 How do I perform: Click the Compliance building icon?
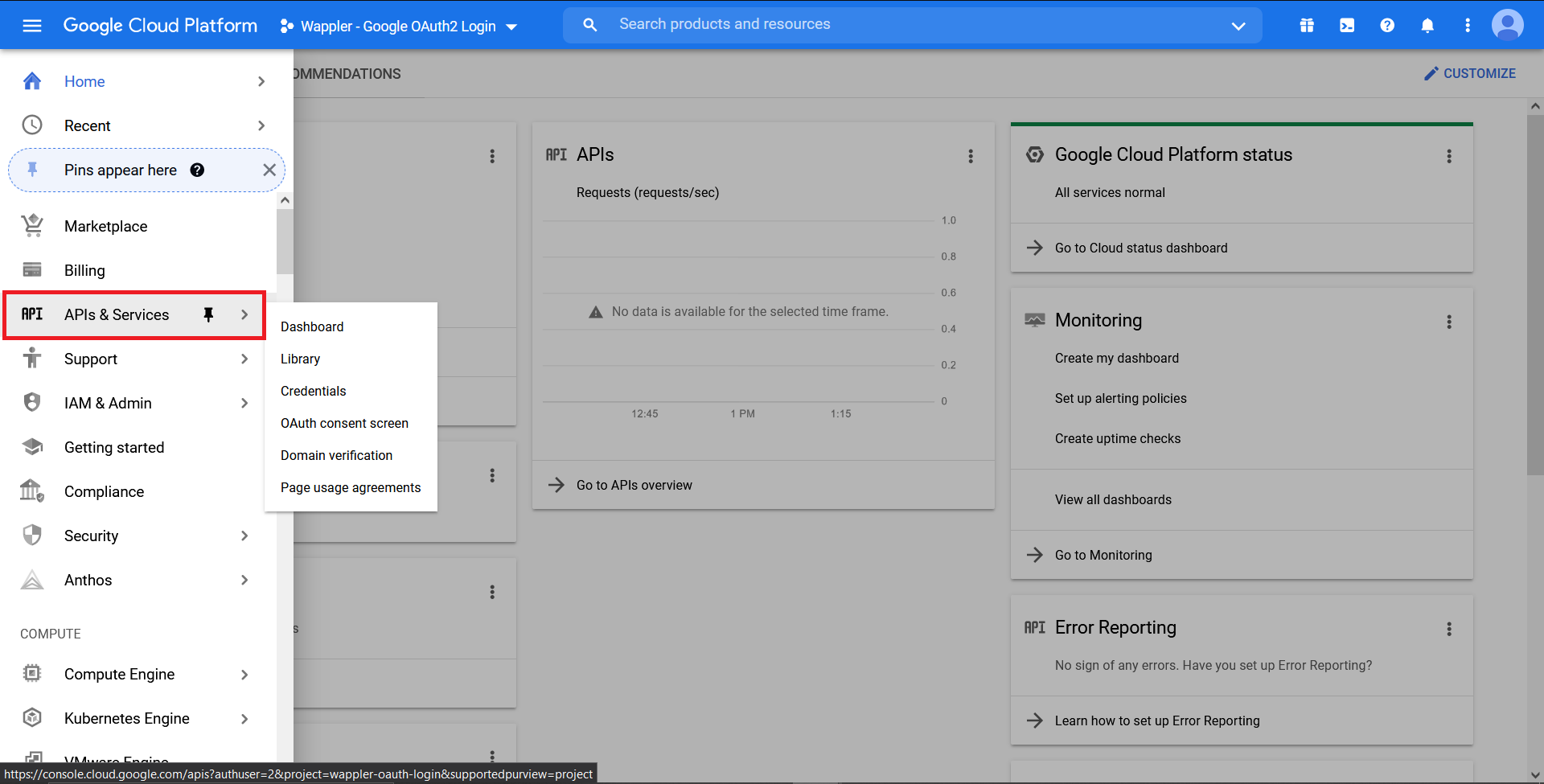32,491
